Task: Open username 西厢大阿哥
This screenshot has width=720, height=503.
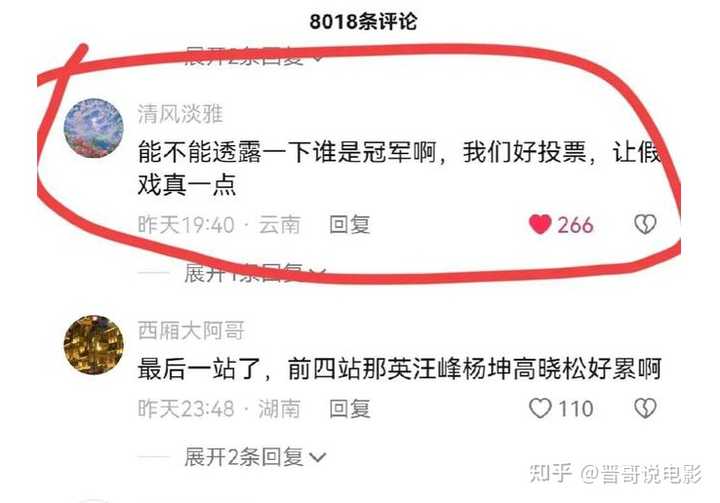Action: [191, 330]
